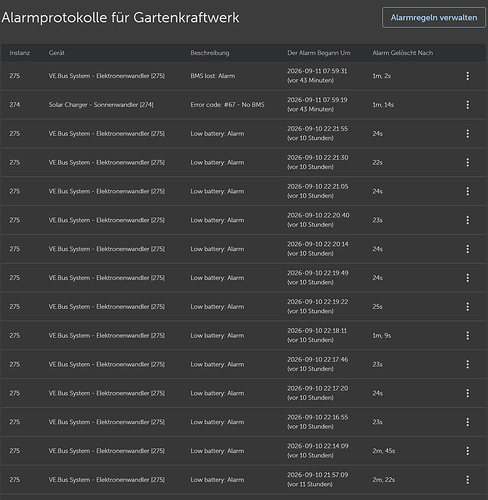Open options menu for BMS lost alarm row
The width and height of the screenshot is (488, 500).
468,76
